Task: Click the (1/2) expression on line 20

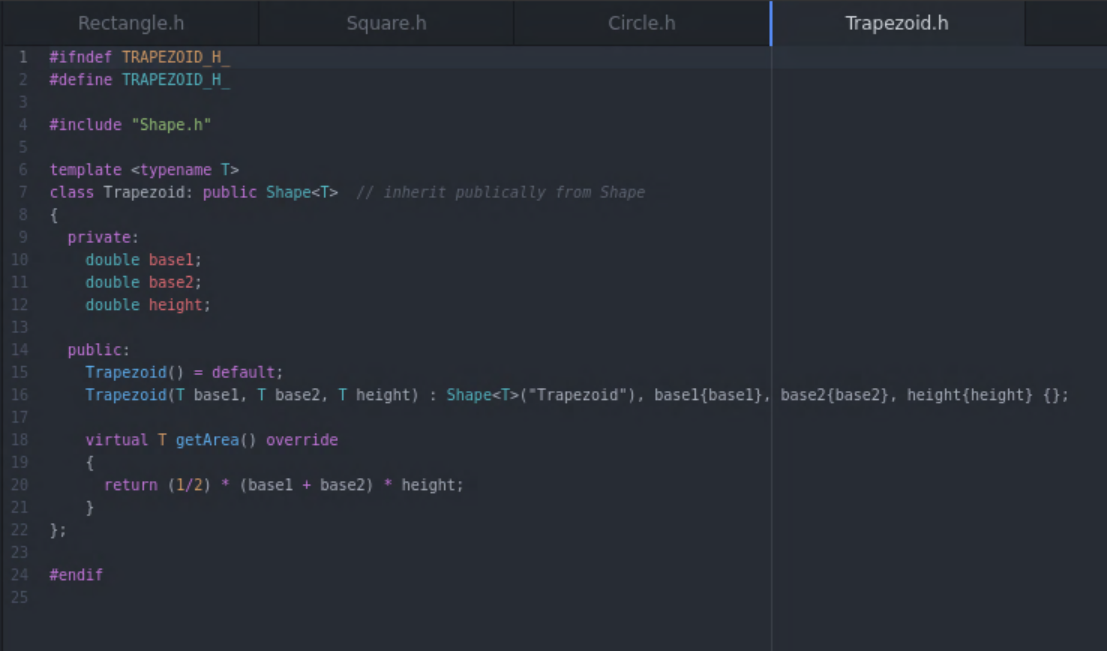Action: [189, 486]
